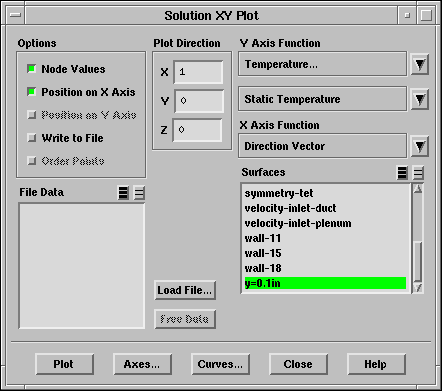Open the Direction Vector X axis dropdown
The image size is (442, 391).
pyautogui.click(x=419, y=146)
